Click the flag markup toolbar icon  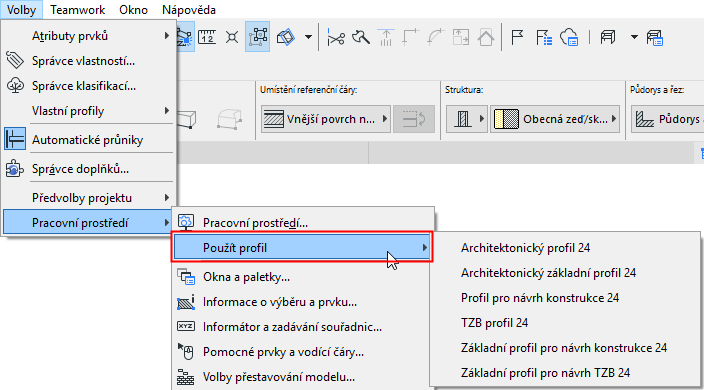click(517, 37)
